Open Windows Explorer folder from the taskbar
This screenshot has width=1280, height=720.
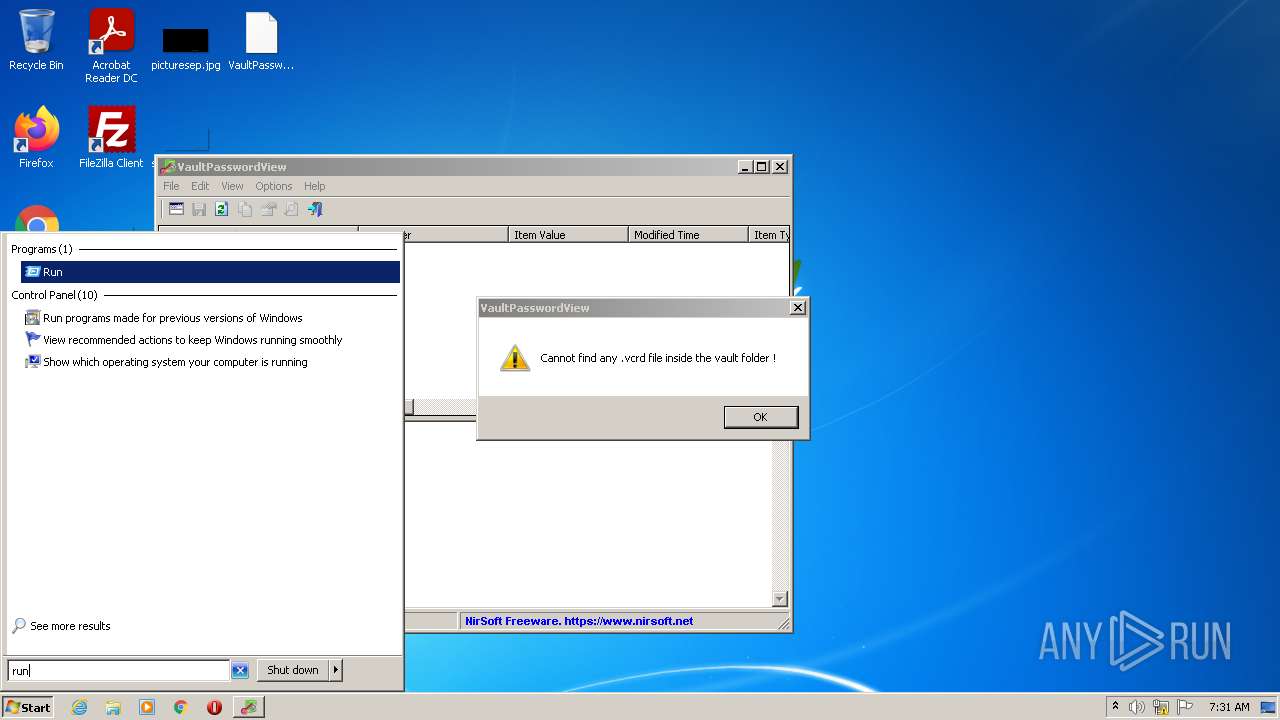pyautogui.click(x=113, y=707)
